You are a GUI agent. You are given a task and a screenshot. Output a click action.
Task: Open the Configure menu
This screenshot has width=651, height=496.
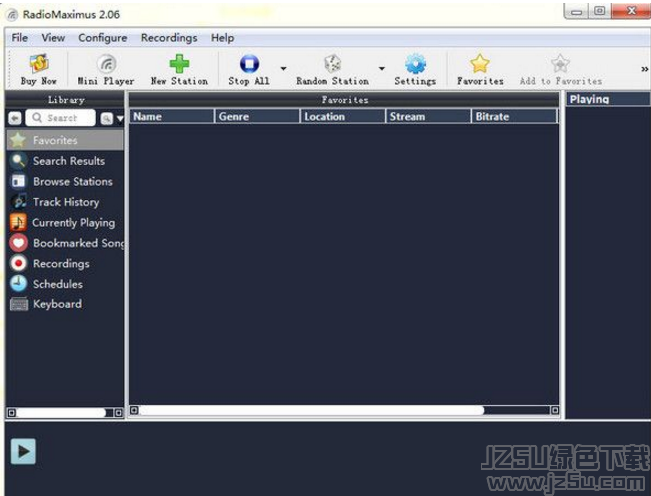coord(103,38)
